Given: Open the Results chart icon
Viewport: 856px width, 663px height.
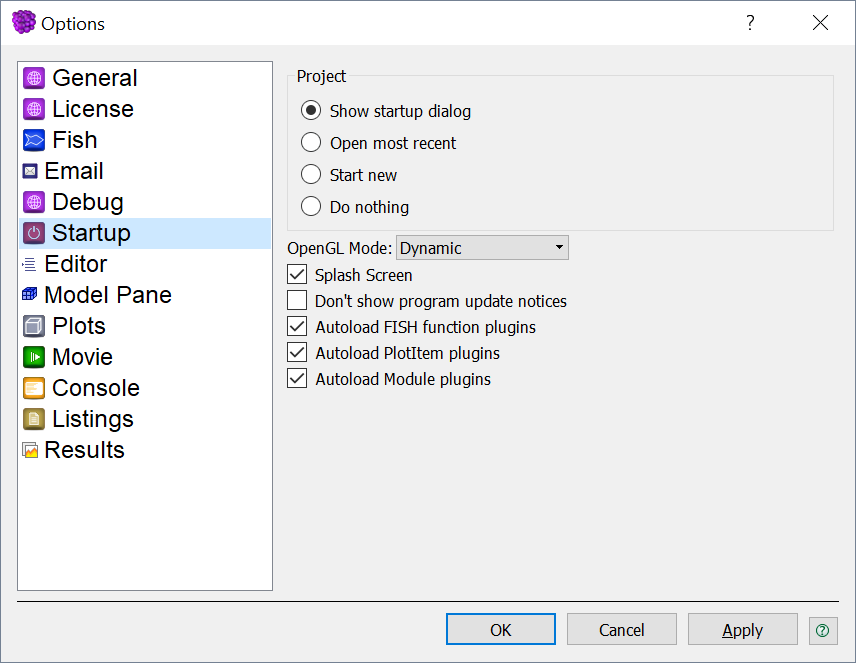Looking at the screenshot, I should (30, 450).
